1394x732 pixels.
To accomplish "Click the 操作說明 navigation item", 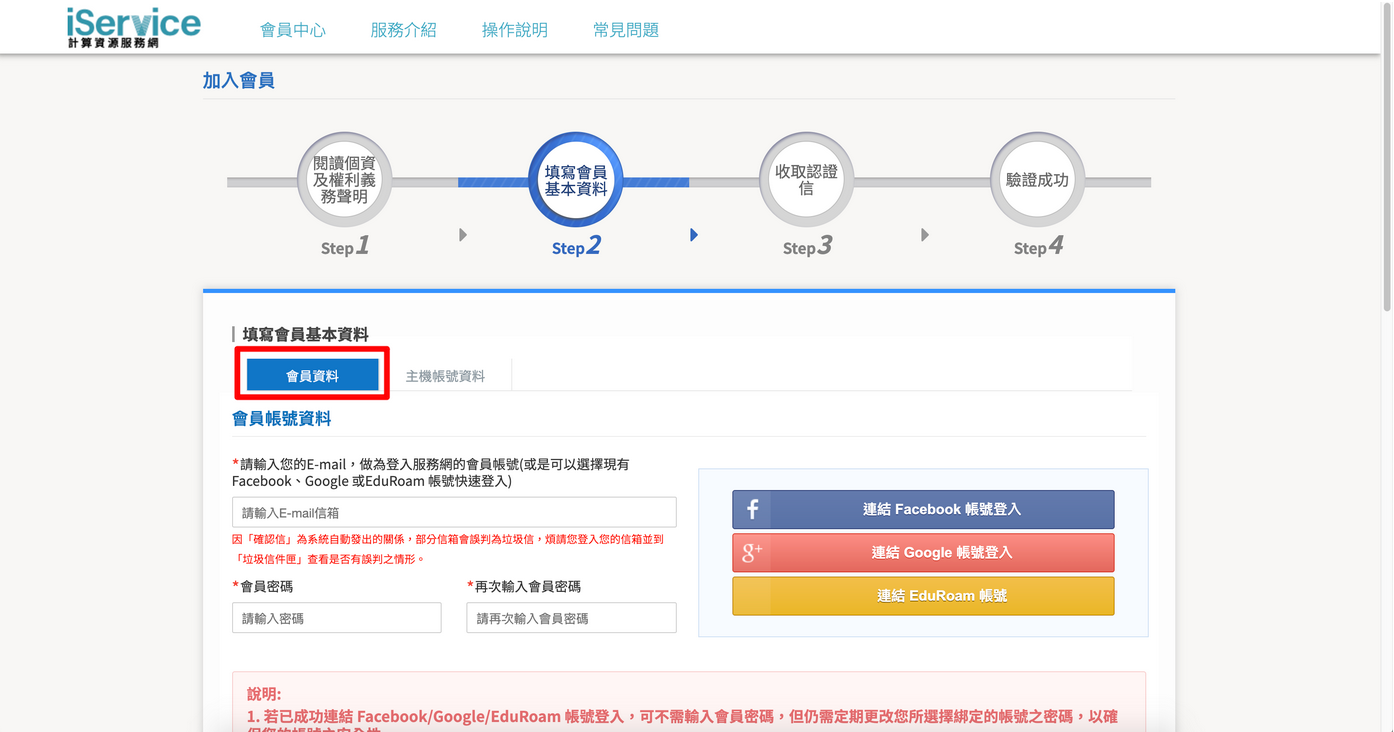I will click(x=515, y=29).
